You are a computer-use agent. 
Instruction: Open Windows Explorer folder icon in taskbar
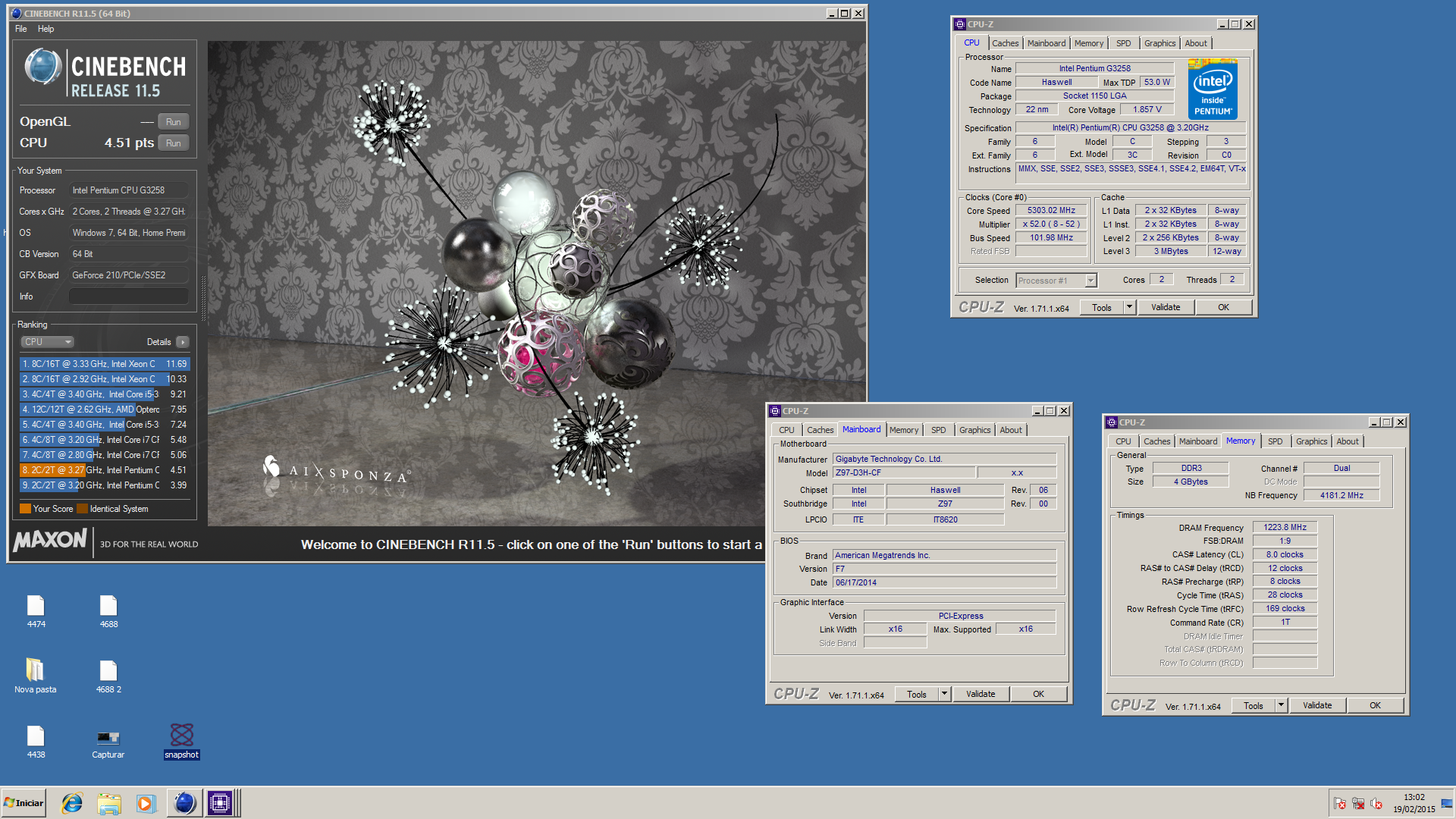click(109, 803)
